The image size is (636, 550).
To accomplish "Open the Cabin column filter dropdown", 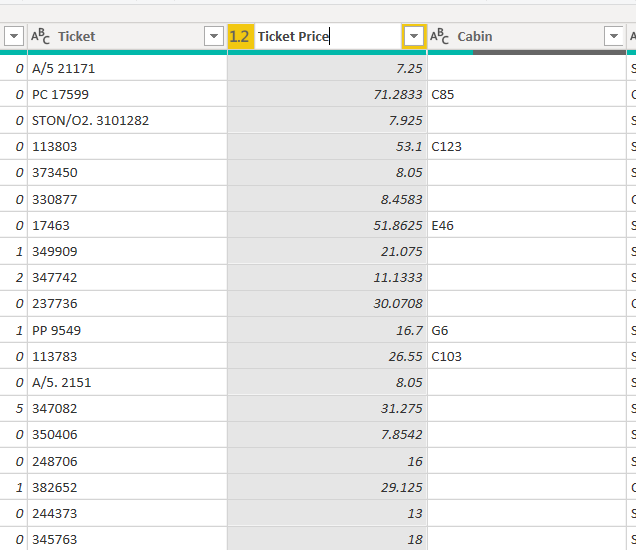I will (614, 37).
